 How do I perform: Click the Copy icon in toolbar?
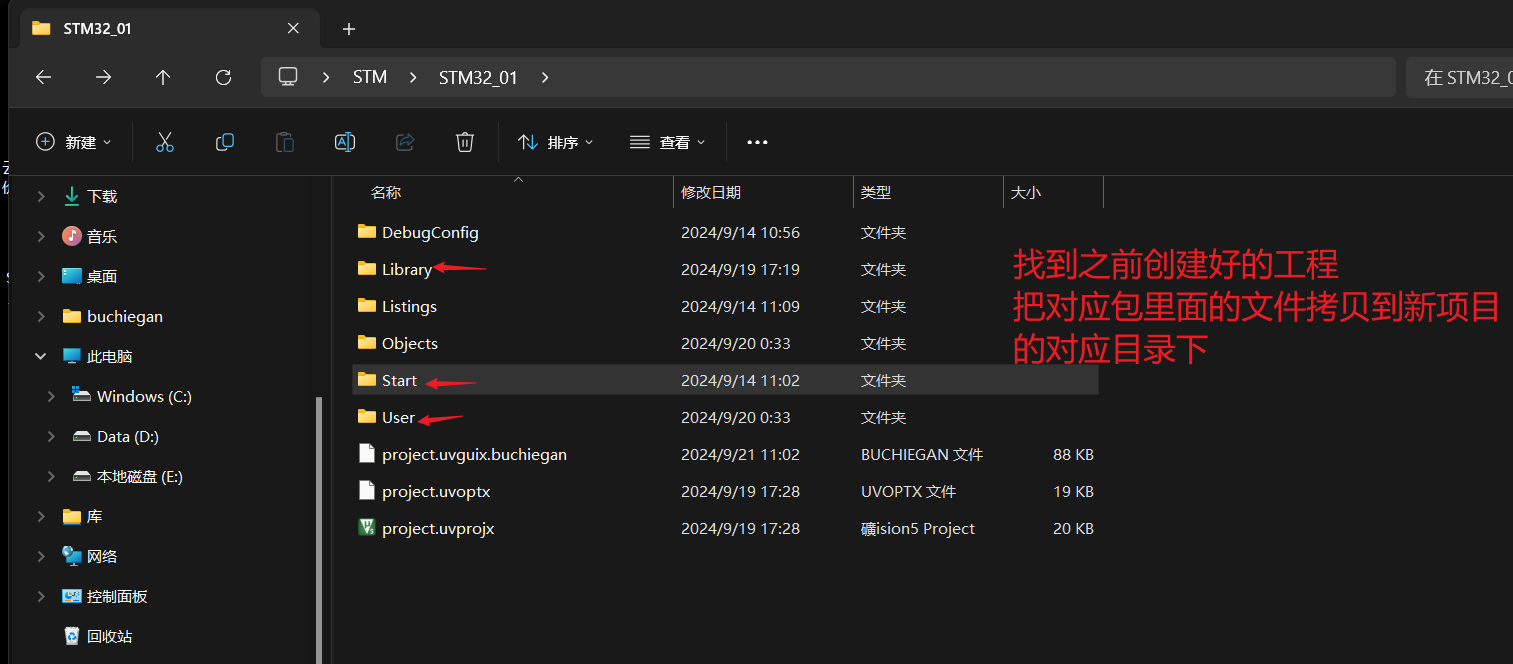(x=225, y=142)
